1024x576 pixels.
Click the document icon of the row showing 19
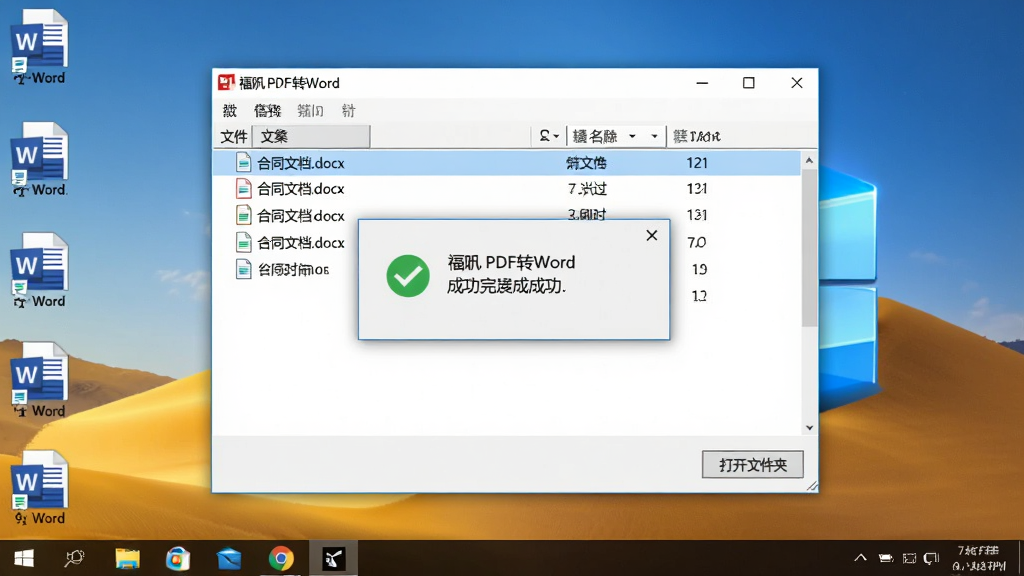pyautogui.click(x=243, y=269)
